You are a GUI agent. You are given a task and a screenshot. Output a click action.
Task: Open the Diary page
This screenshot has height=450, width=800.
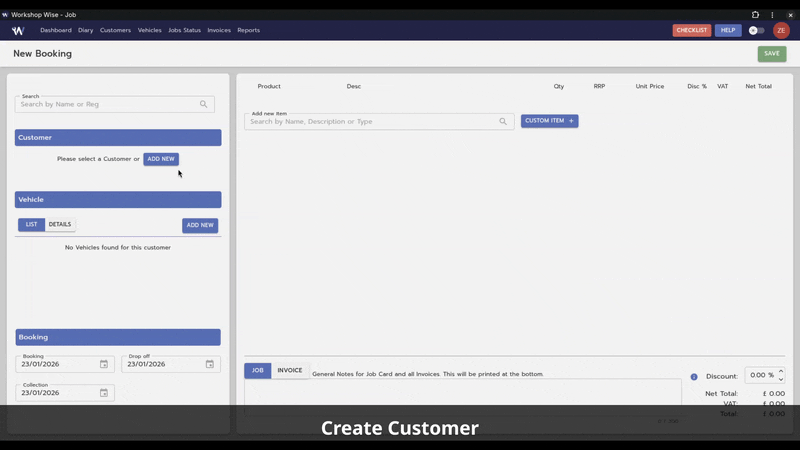point(85,30)
